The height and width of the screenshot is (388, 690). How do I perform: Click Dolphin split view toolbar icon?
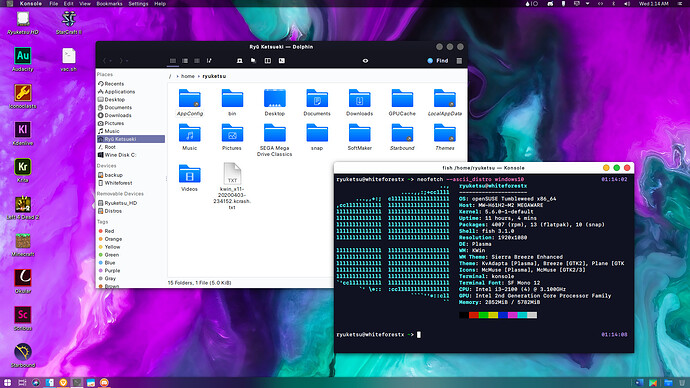[x=268, y=61]
